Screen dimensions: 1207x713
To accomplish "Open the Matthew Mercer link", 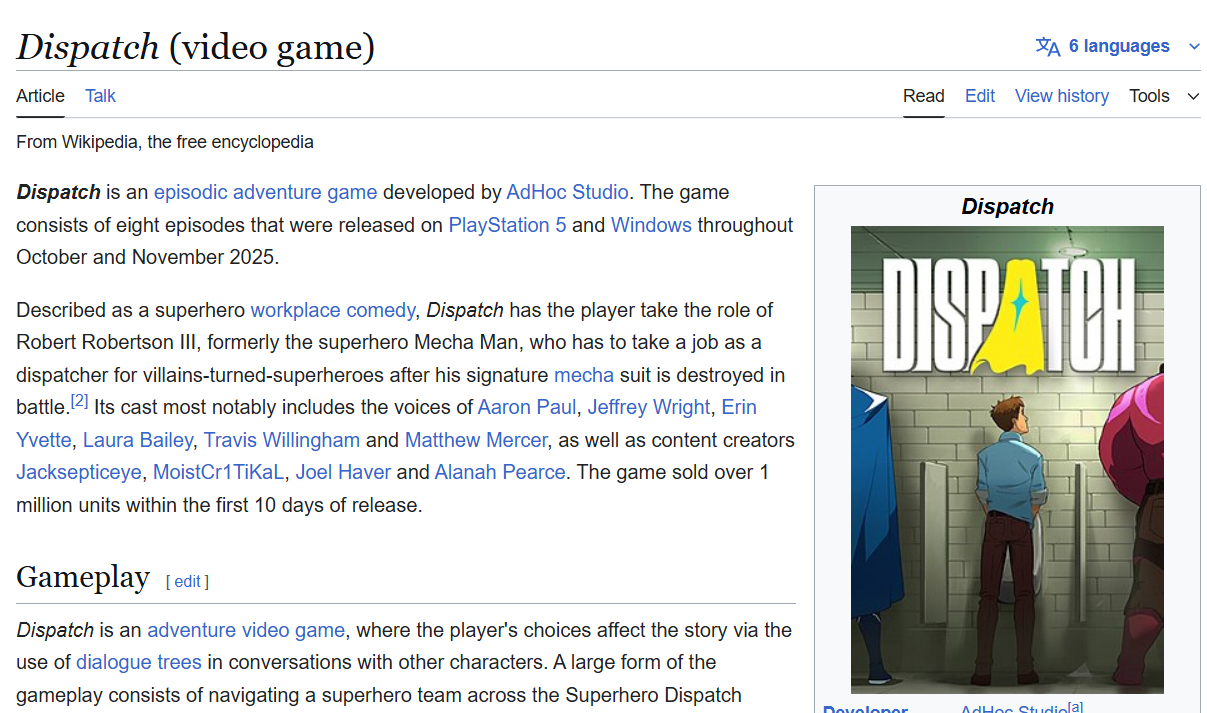I will 476,440.
